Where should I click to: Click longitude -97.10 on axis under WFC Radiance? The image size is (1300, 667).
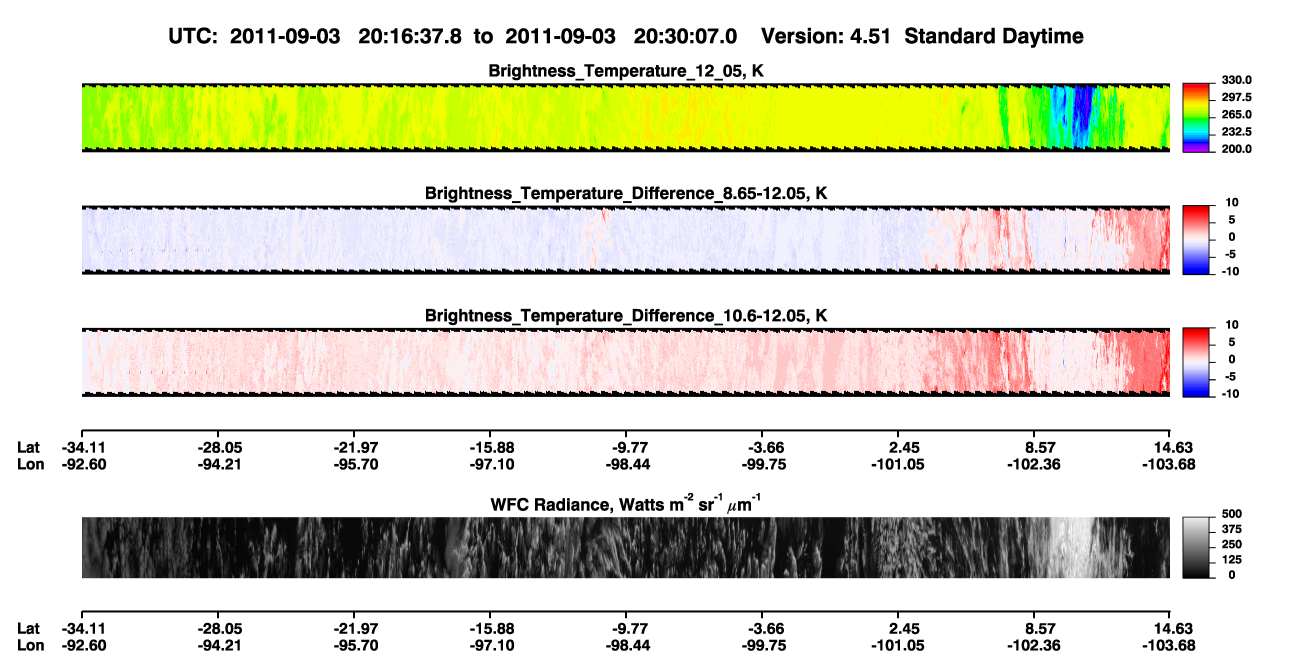[490, 644]
